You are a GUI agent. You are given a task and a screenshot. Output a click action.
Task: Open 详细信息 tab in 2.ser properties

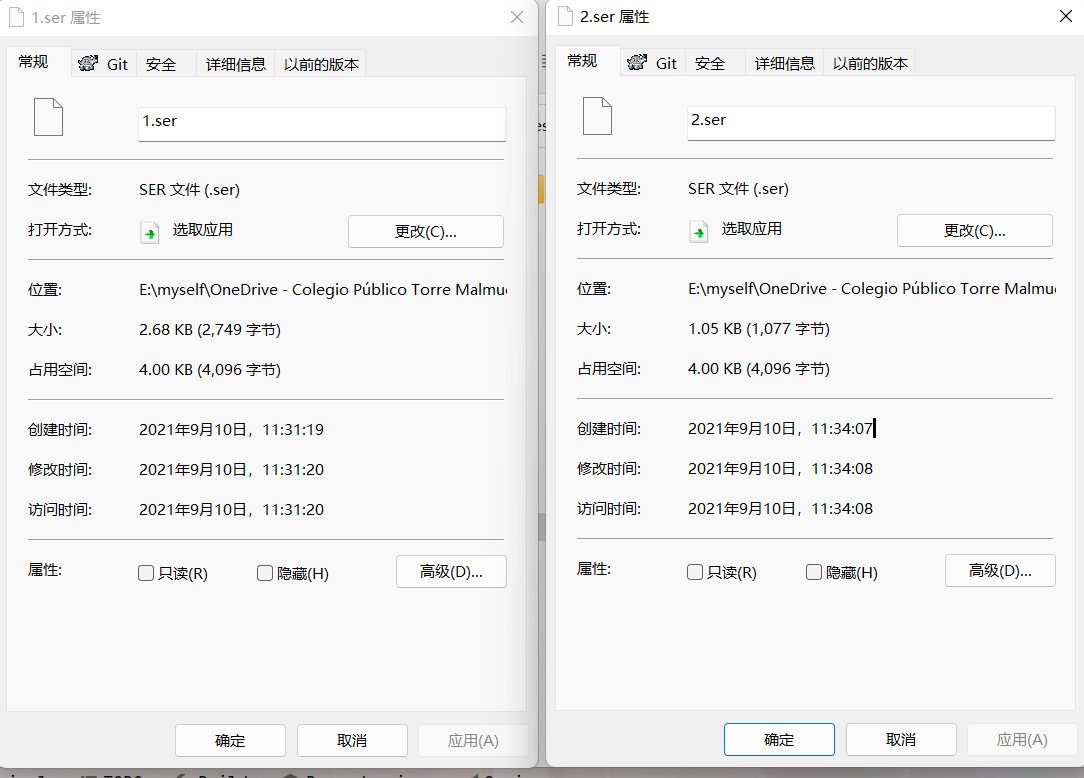(785, 63)
